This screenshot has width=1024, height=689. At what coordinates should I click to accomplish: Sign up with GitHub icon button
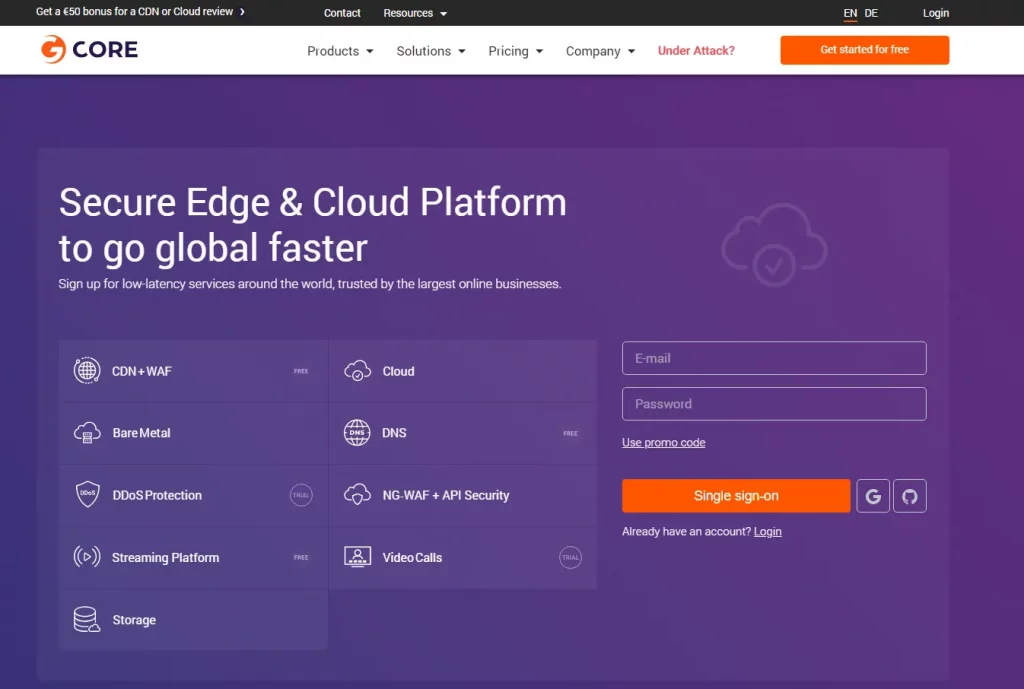pyautogui.click(x=910, y=496)
